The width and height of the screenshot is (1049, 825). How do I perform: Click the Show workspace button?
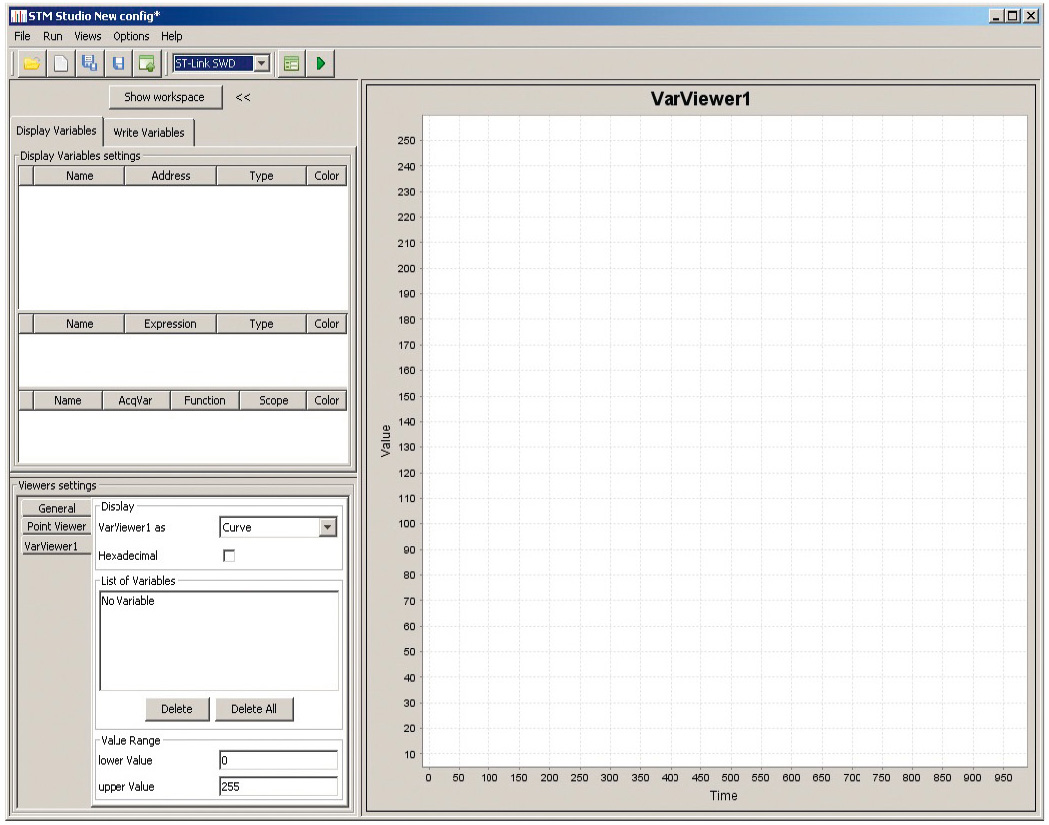[165, 97]
